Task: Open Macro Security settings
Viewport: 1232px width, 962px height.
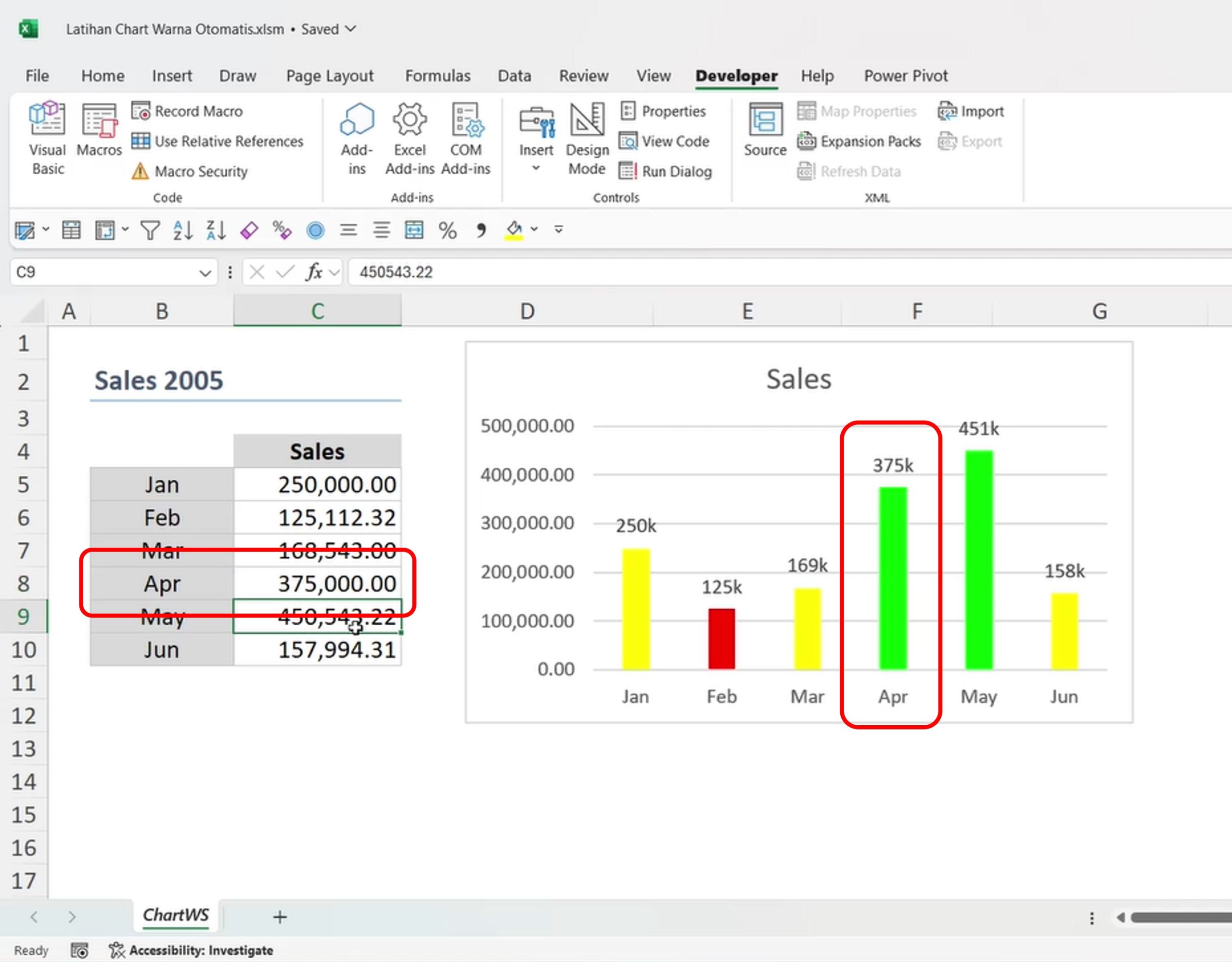Action: click(190, 171)
